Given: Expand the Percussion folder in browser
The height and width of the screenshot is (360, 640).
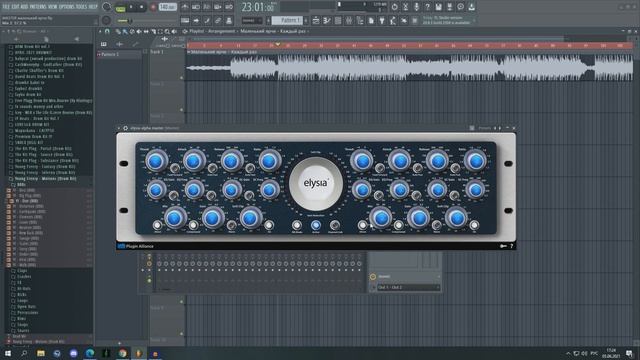Looking at the screenshot, I should (27, 312).
